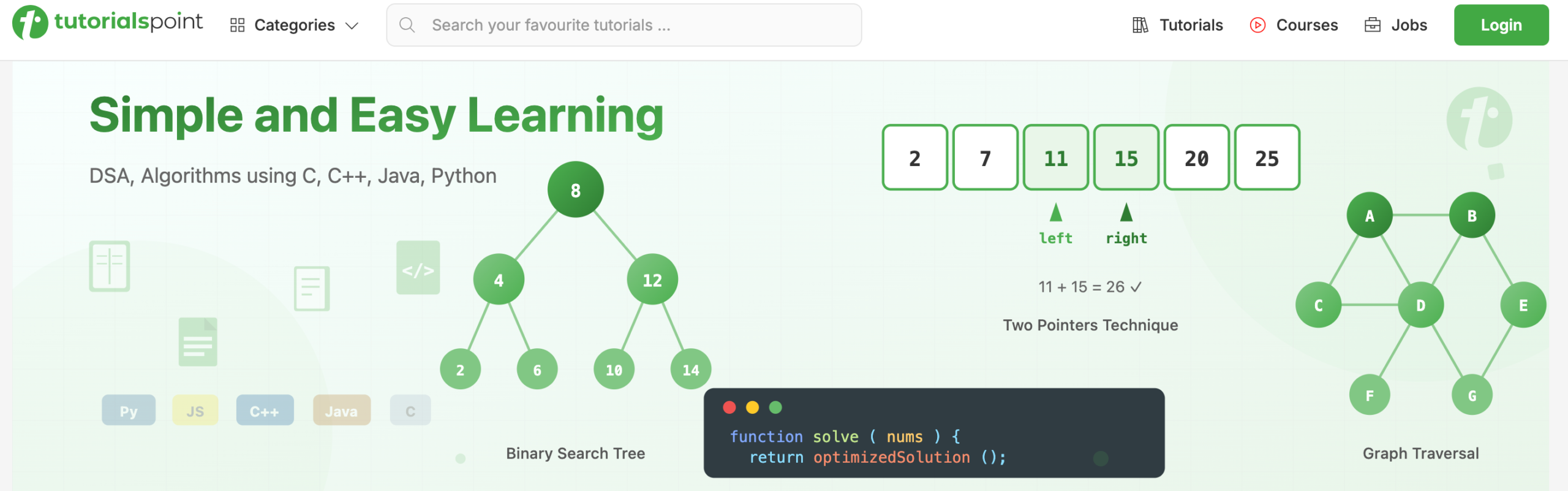Click the search magnifier icon
This screenshot has height=491, width=1568.
(407, 25)
